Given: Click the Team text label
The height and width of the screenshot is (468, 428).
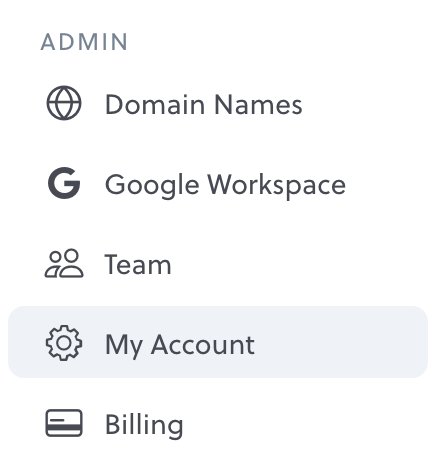Looking at the screenshot, I should click(x=138, y=264).
